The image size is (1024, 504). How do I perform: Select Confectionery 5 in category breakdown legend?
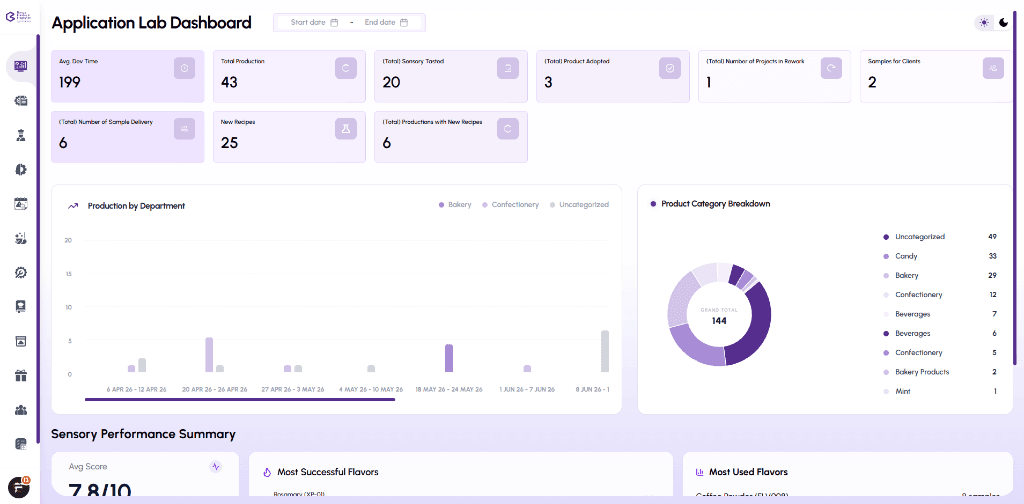click(x=940, y=353)
